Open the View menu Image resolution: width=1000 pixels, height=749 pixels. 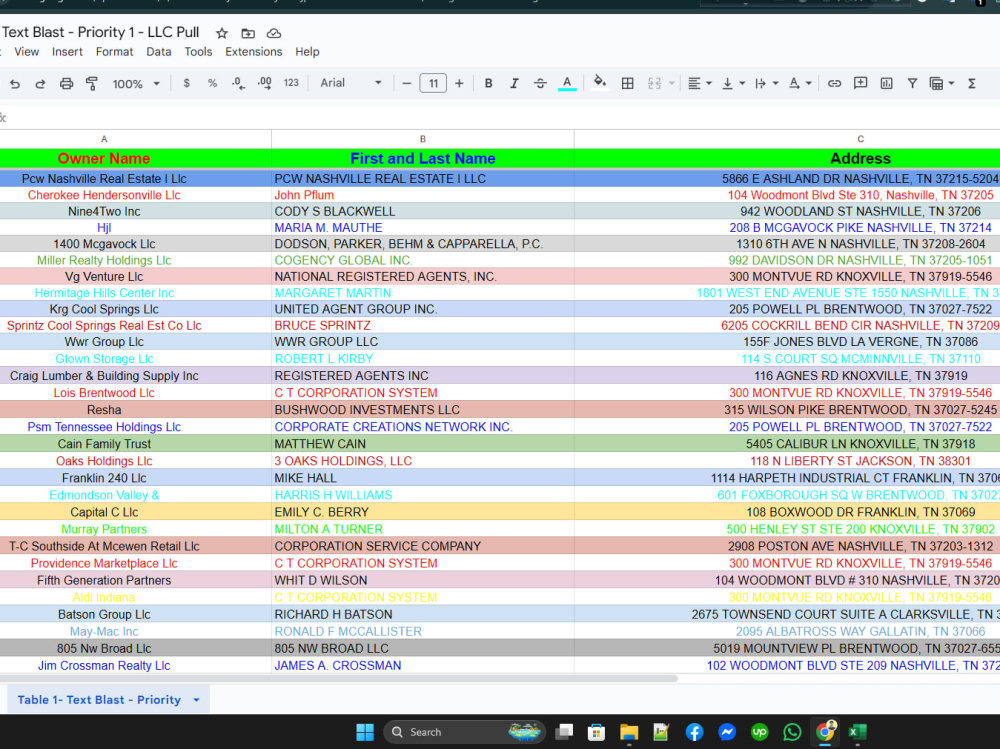tap(27, 52)
